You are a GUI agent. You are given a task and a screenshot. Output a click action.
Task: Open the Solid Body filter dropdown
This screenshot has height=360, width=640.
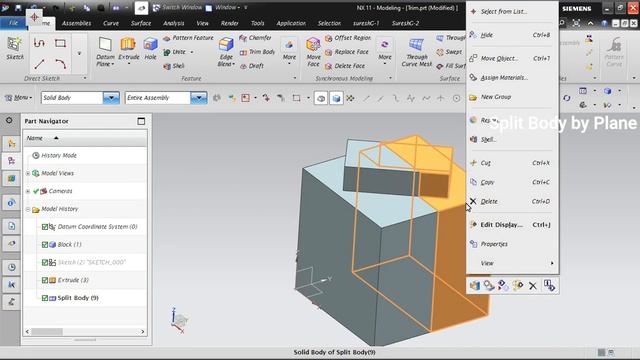coord(111,98)
